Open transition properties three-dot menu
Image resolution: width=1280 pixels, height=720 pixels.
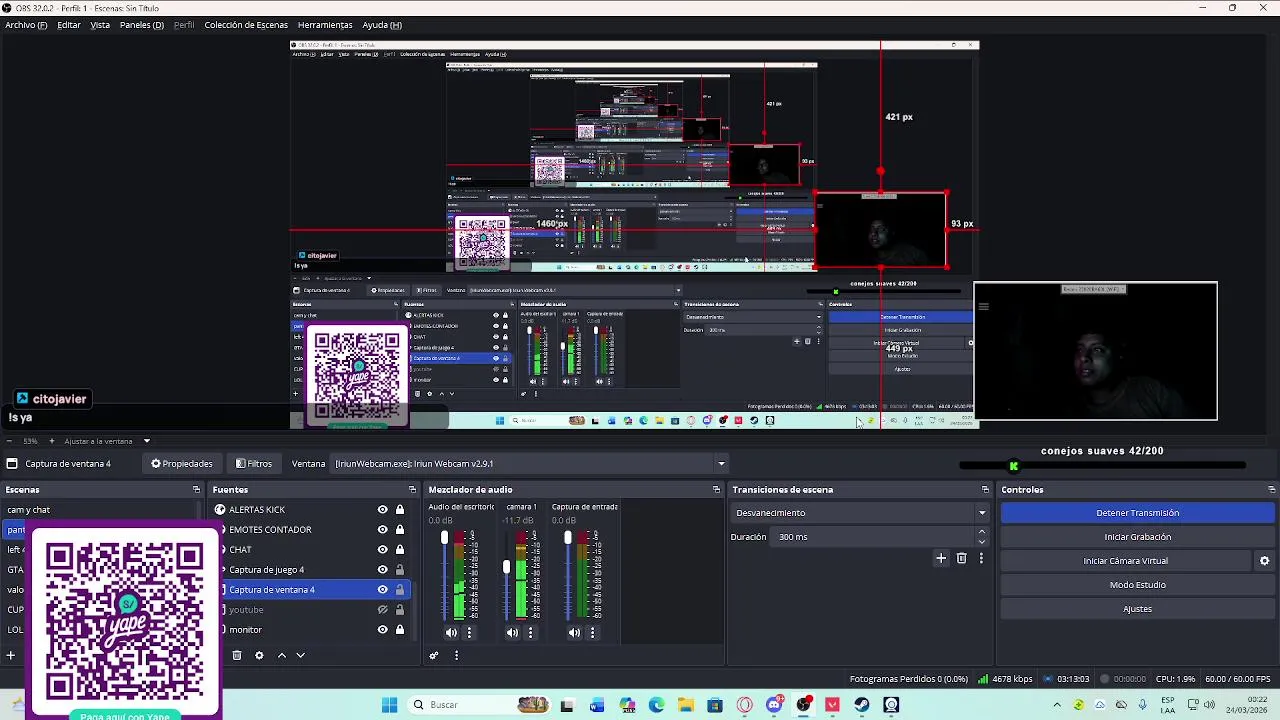tap(981, 558)
